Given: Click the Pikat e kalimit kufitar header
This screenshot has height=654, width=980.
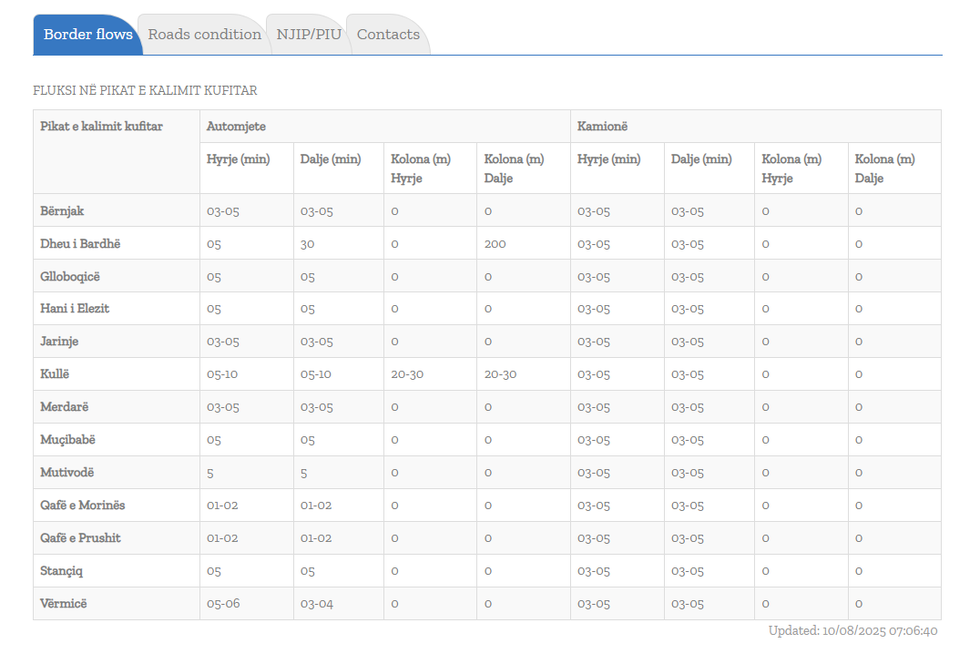Looking at the screenshot, I should pyautogui.click(x=101, y=127).
